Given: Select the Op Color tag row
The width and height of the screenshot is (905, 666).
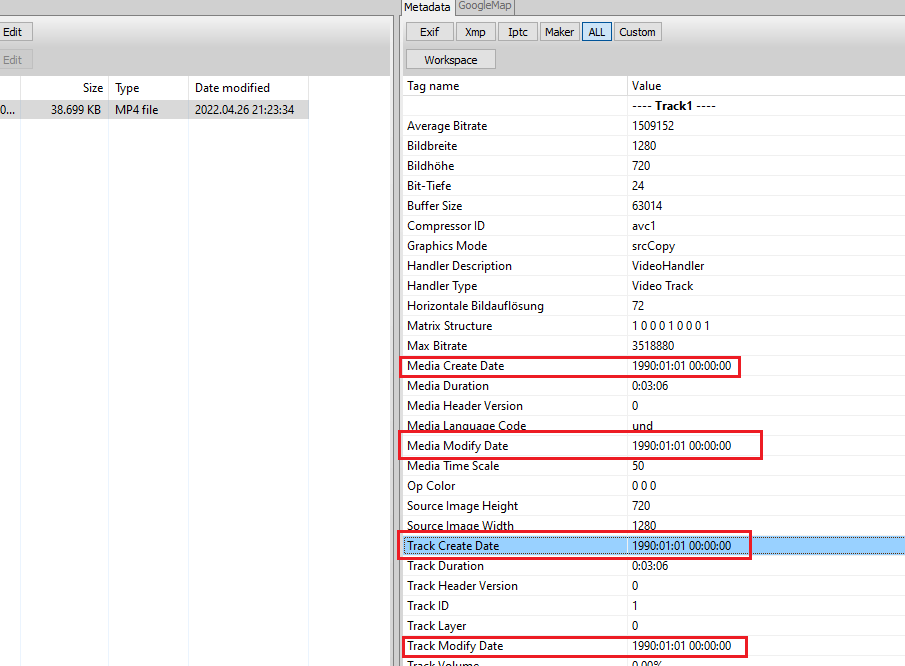Looking at the screenshot, I should click(654, 486).
